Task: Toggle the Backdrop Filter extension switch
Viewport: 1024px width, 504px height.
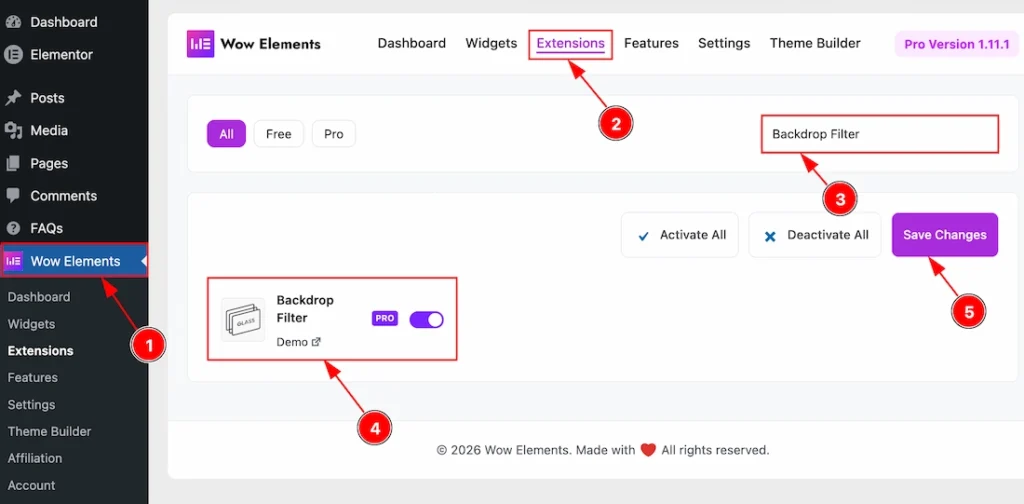Action: (426, 319)
